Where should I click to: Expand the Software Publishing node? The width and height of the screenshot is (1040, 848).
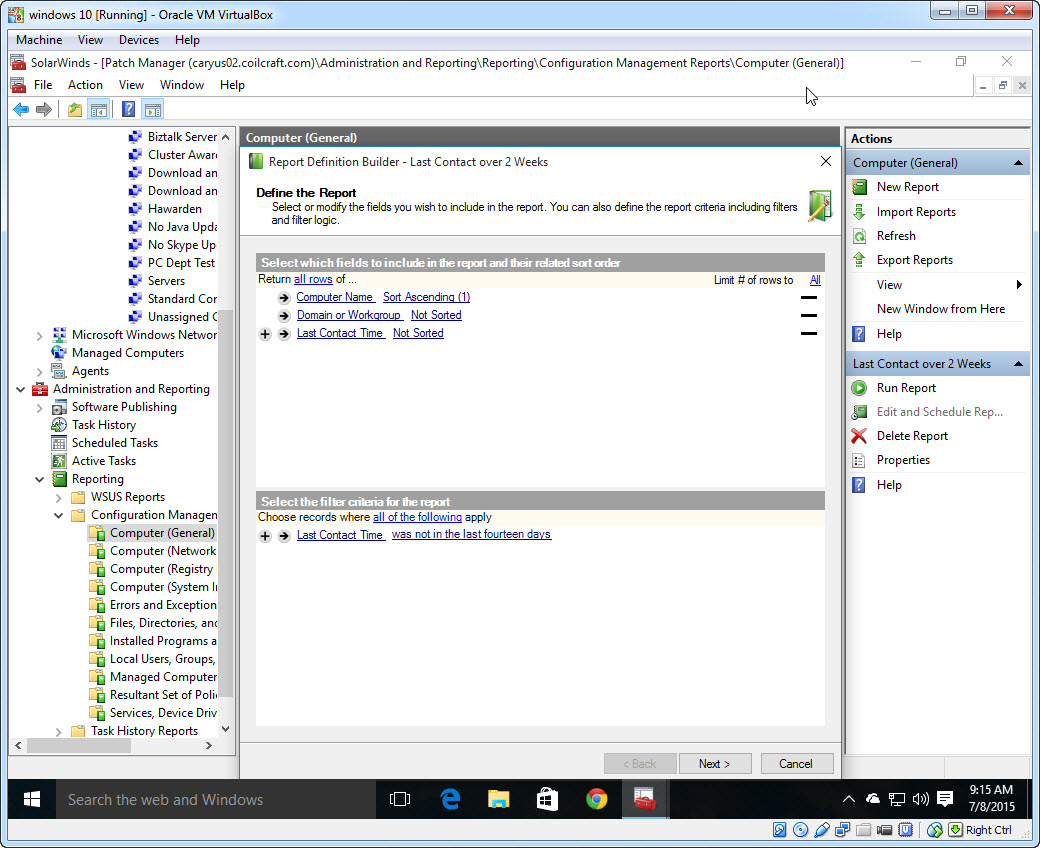pyautogui.click(x=40, y=408)
